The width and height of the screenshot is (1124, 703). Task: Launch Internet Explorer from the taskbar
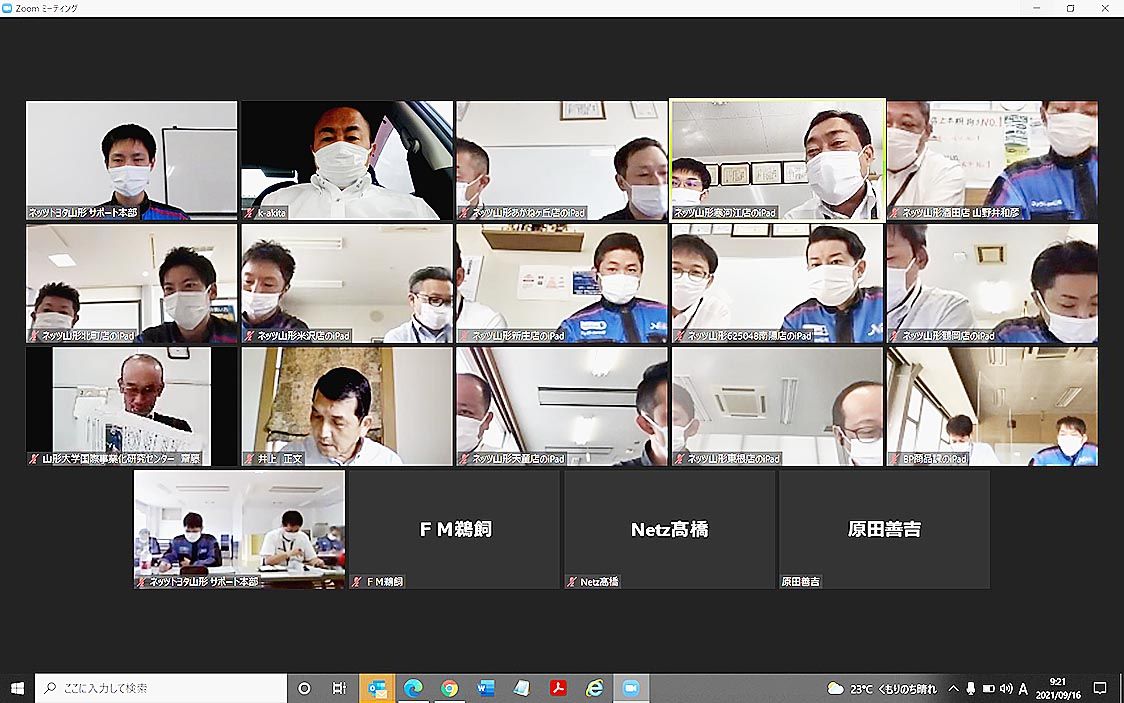coord(594,688)
